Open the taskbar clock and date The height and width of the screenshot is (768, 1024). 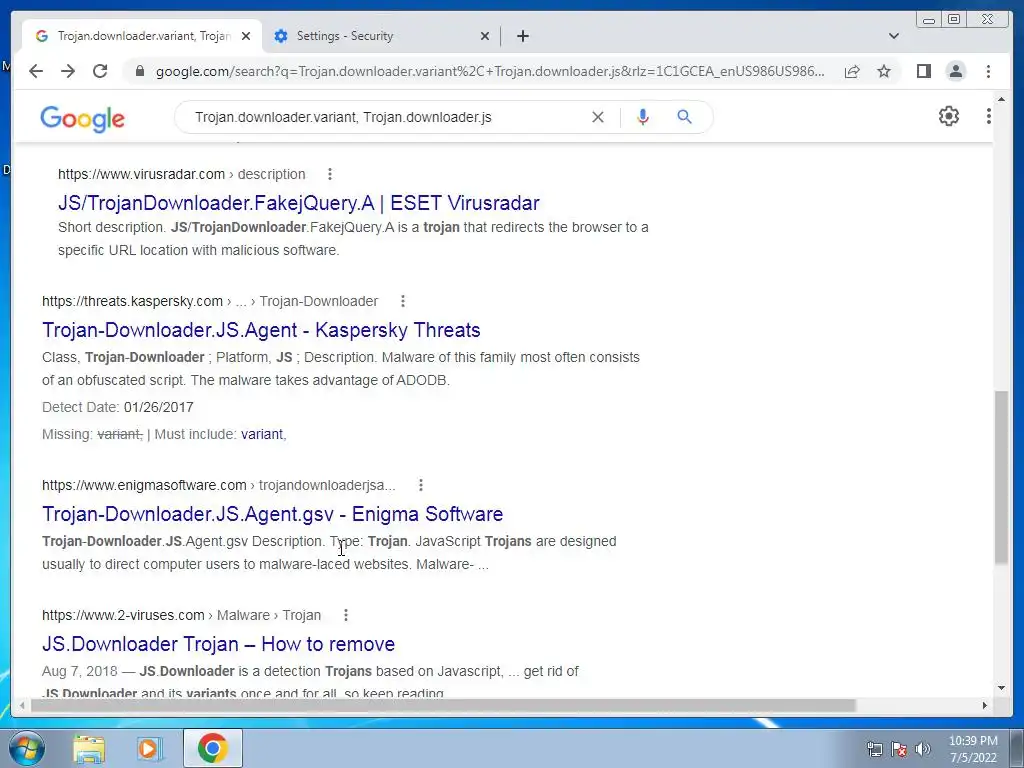[973, 749]
